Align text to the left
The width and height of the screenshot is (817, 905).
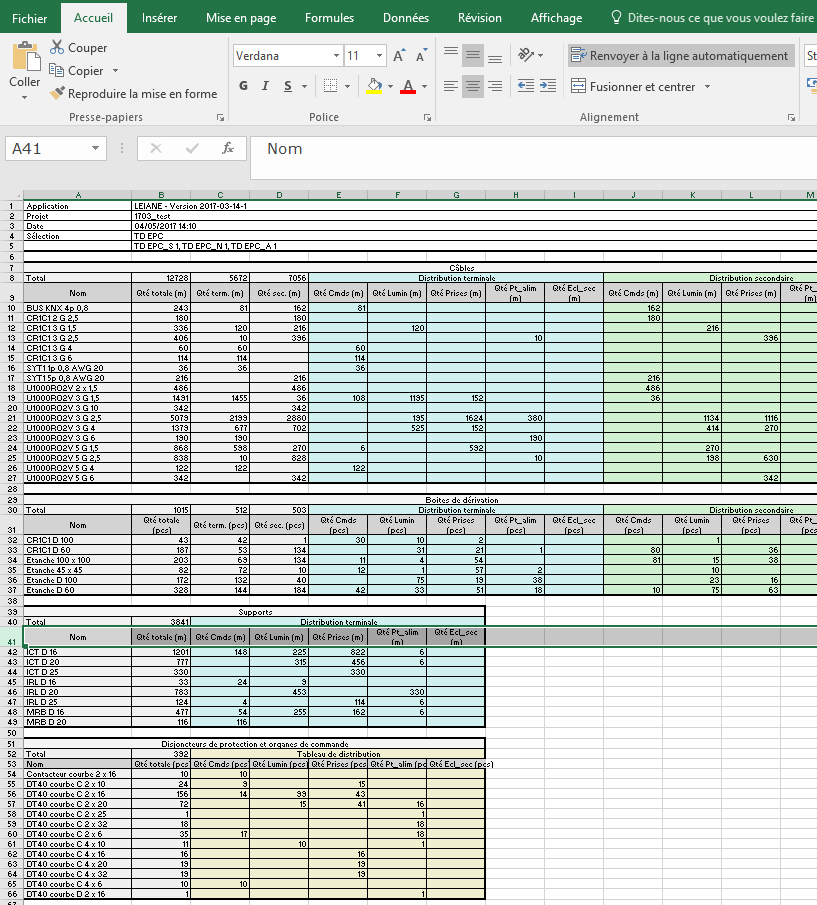point(451,87)
